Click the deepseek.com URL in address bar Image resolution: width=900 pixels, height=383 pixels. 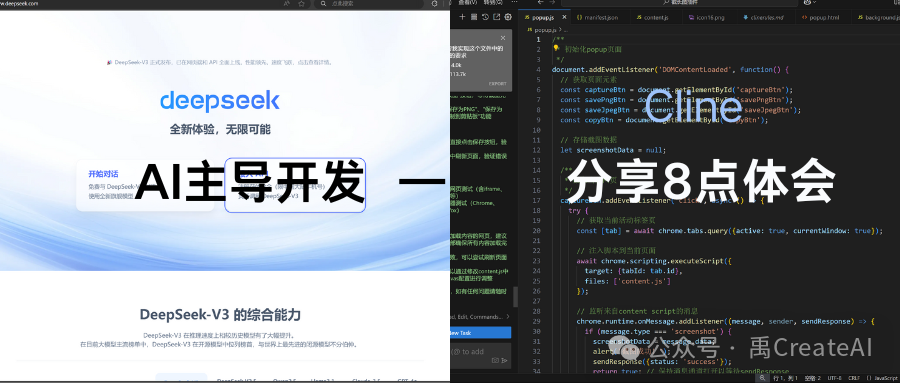click(19, 3)
